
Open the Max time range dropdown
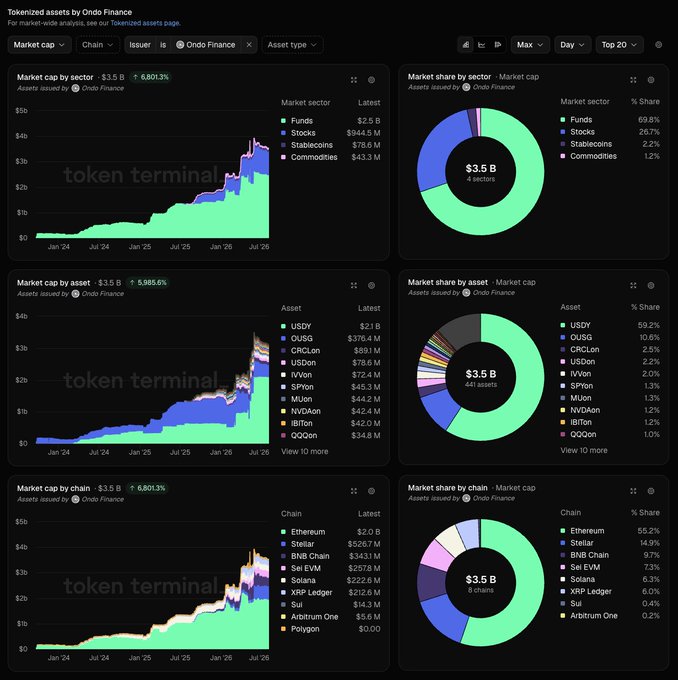point(530,45)
